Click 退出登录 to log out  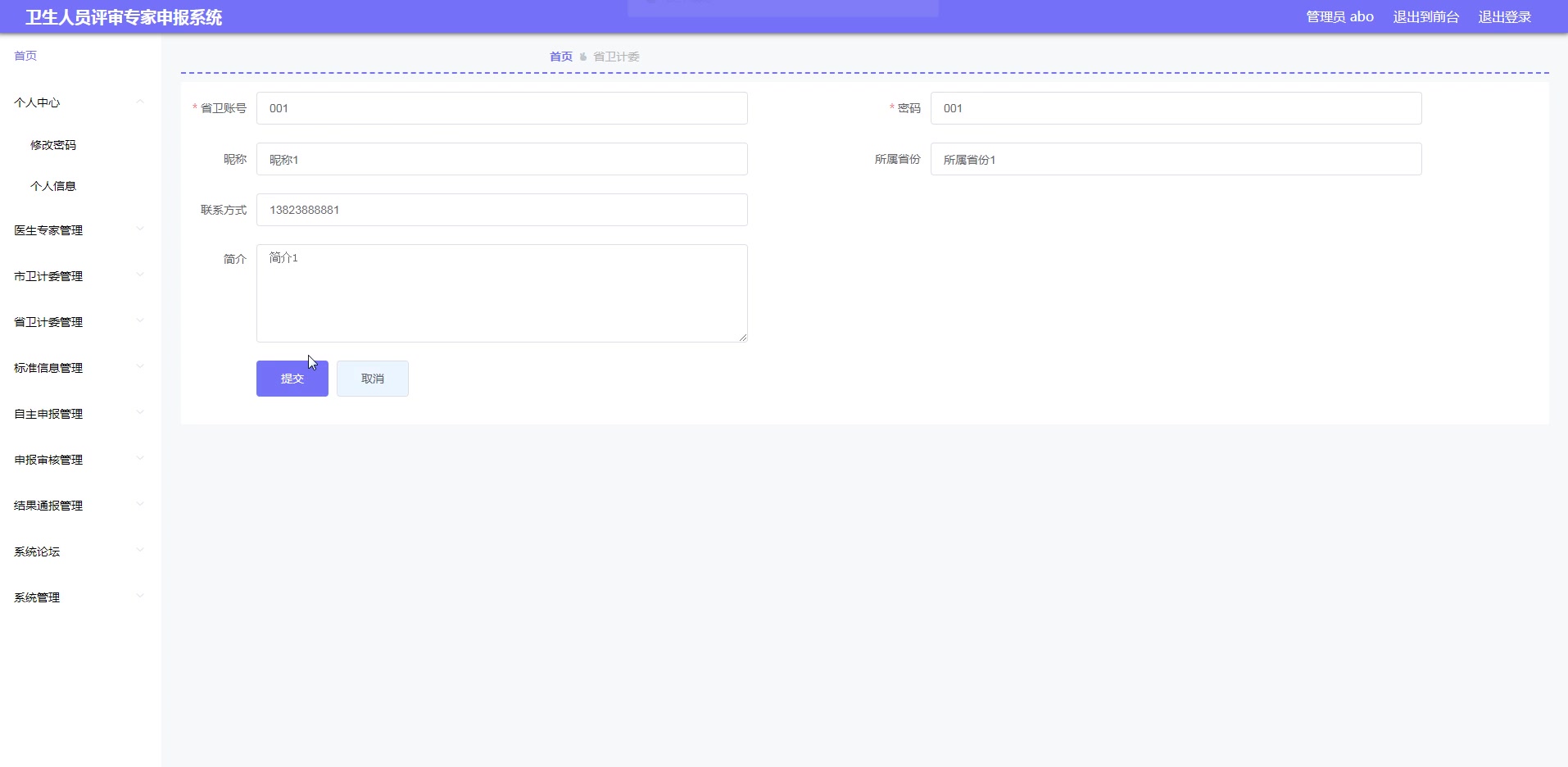click(x=1504, y=16)
